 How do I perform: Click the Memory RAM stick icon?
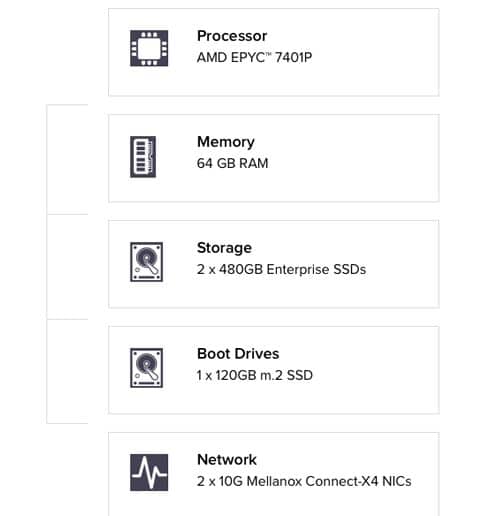point(143,157)
